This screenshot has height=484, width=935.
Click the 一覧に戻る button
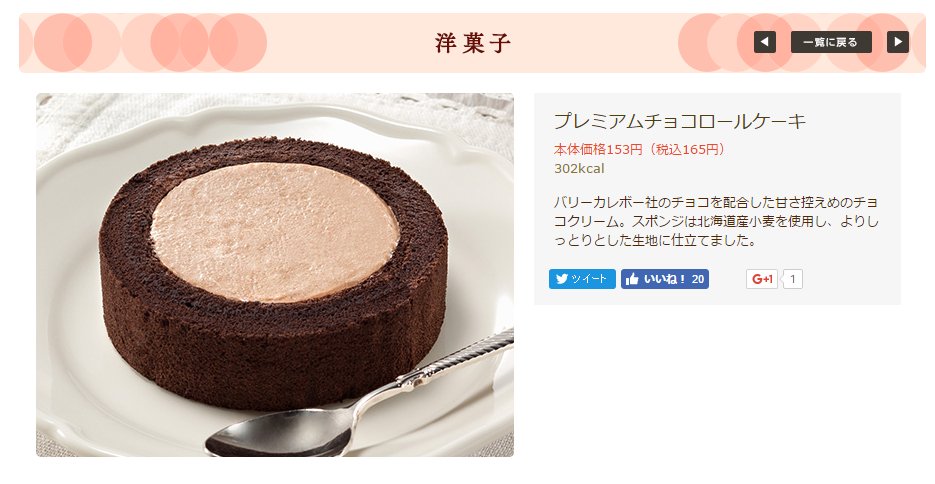[831, 42]
